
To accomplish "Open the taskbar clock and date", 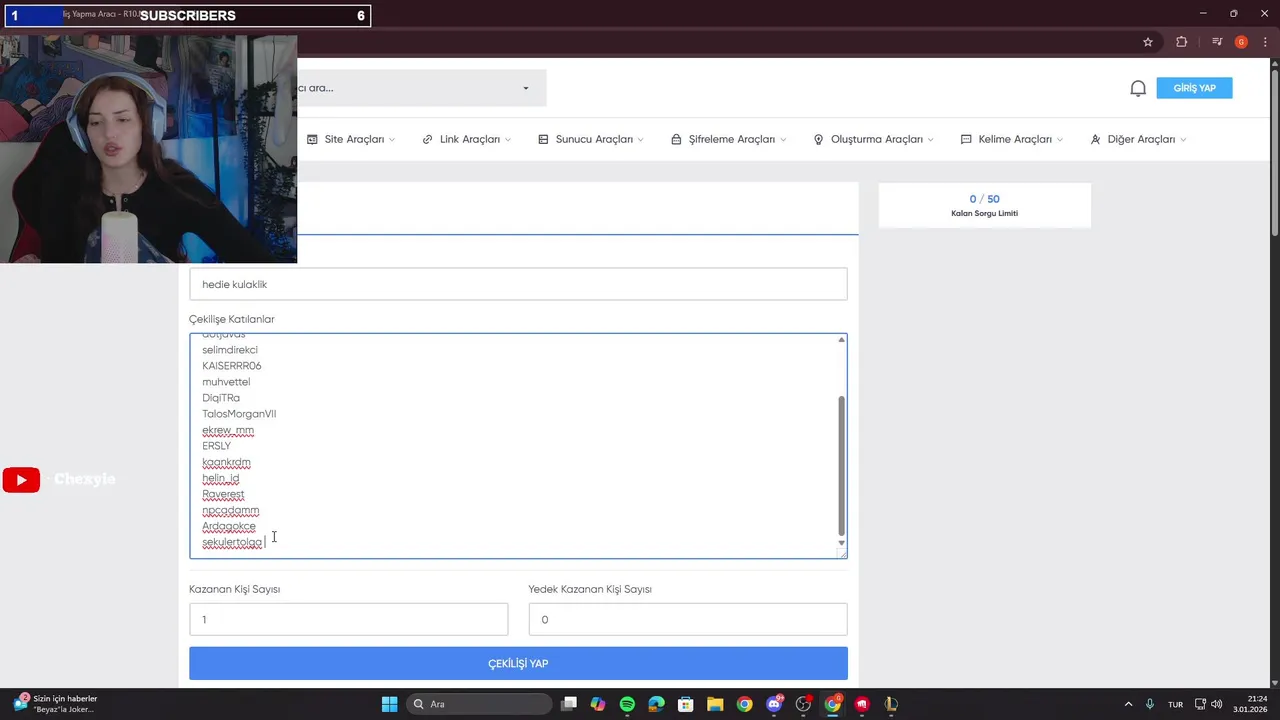I will pyautogui.click(x=1250, y=704).
